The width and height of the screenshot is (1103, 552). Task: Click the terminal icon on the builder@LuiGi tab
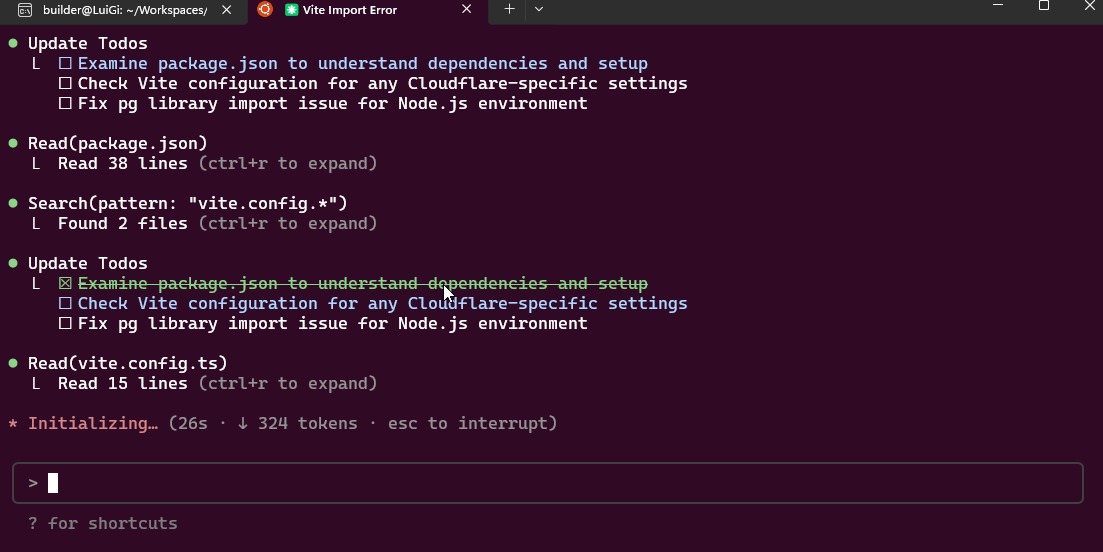(25, 10)
